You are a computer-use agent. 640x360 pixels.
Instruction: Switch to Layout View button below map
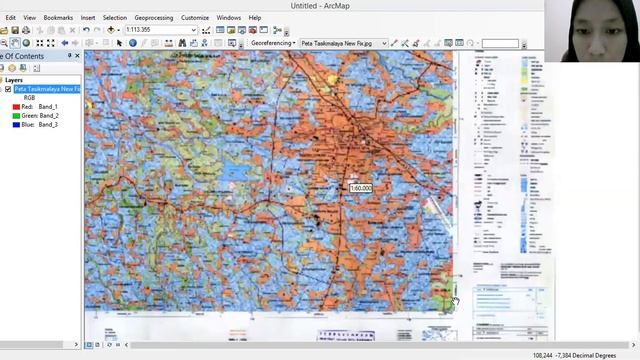97,345
